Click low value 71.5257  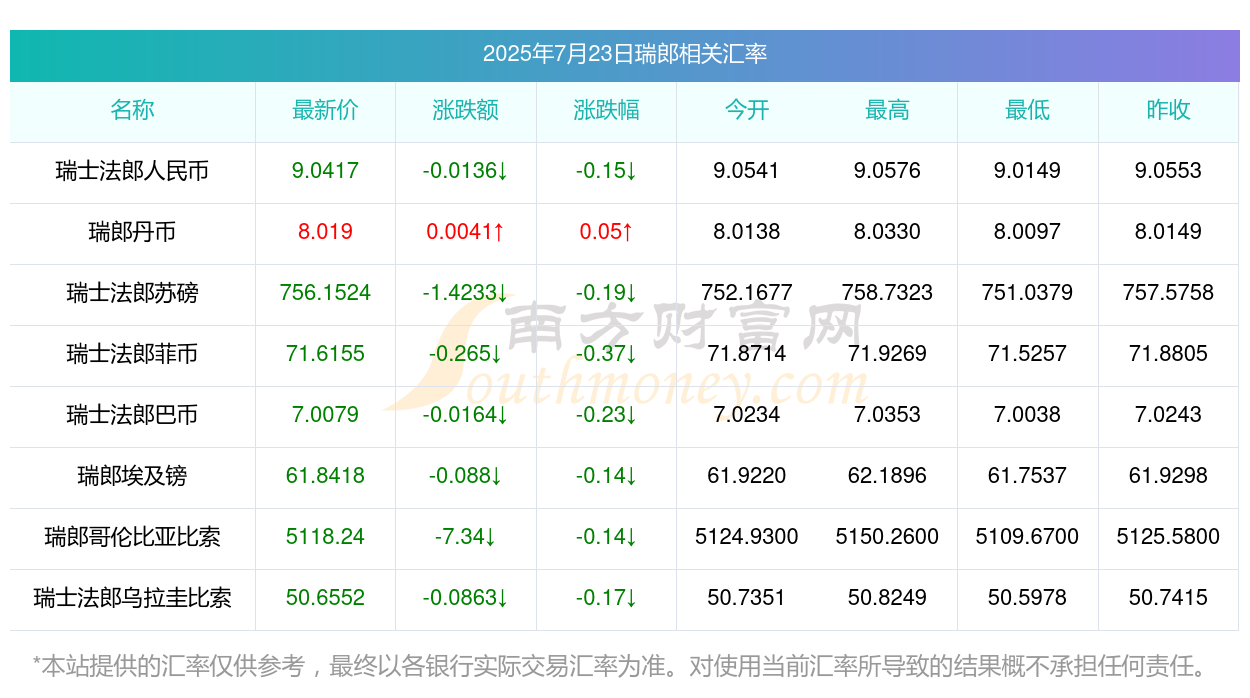[1028, 354]
